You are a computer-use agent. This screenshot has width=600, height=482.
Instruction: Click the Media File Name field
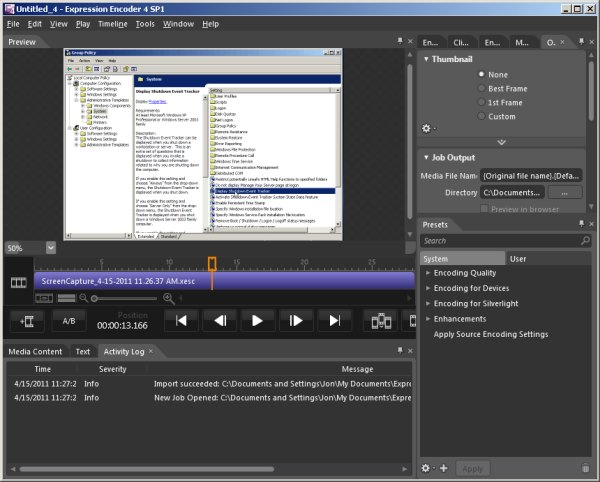click(x=531, y=176)
